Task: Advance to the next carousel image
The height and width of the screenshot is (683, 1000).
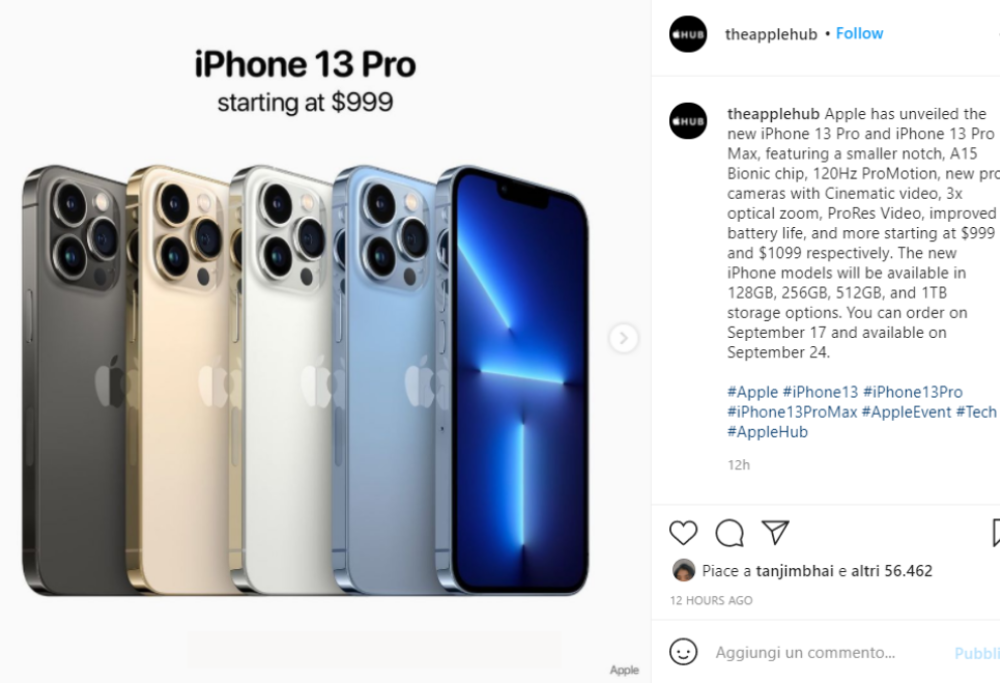Action: tap(623, 338)
